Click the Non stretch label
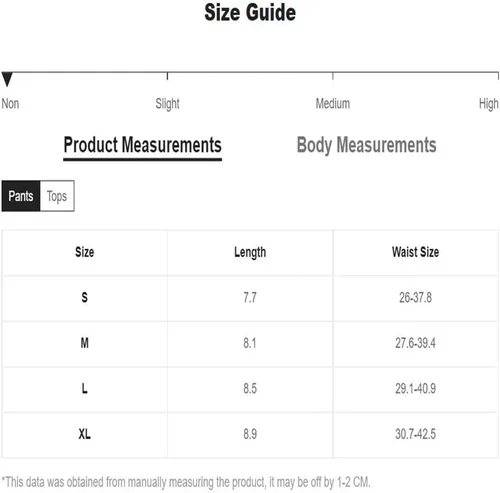Viewport: 500px width, 493px height. [10, 104]
